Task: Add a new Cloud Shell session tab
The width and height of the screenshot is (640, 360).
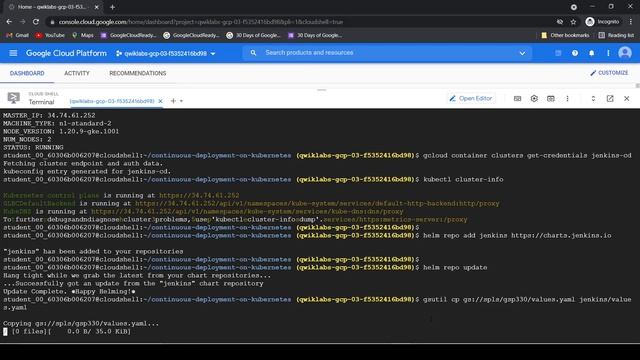Action: [x=173, y=101]
